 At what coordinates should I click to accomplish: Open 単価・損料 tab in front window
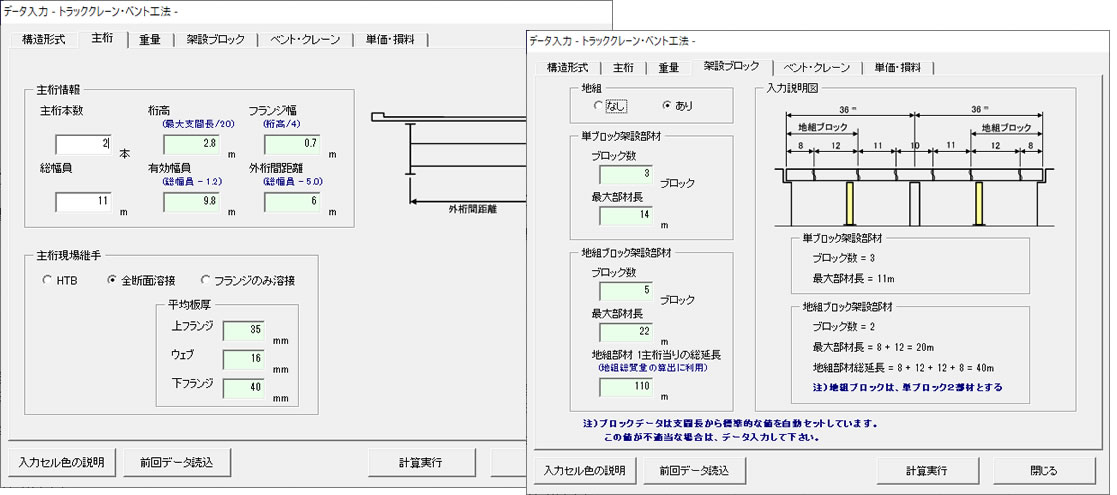(x=897, y=68)
